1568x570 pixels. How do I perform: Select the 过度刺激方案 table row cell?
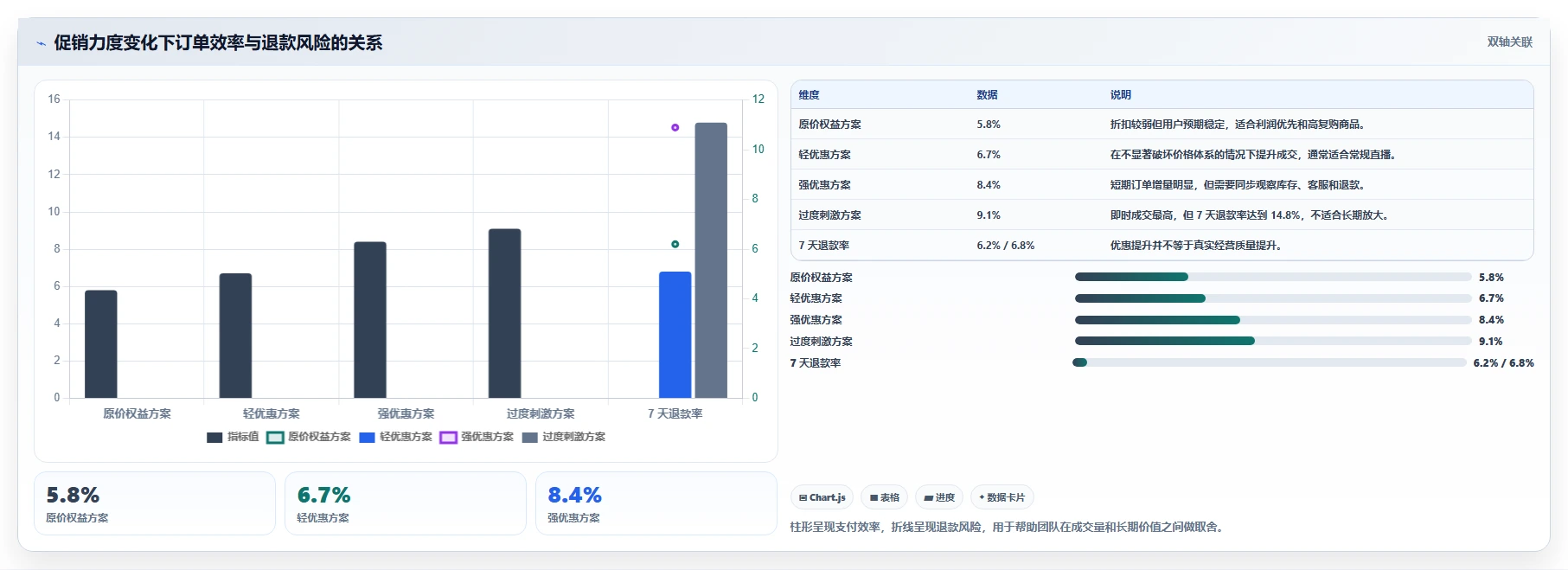(x=829, y=215)
